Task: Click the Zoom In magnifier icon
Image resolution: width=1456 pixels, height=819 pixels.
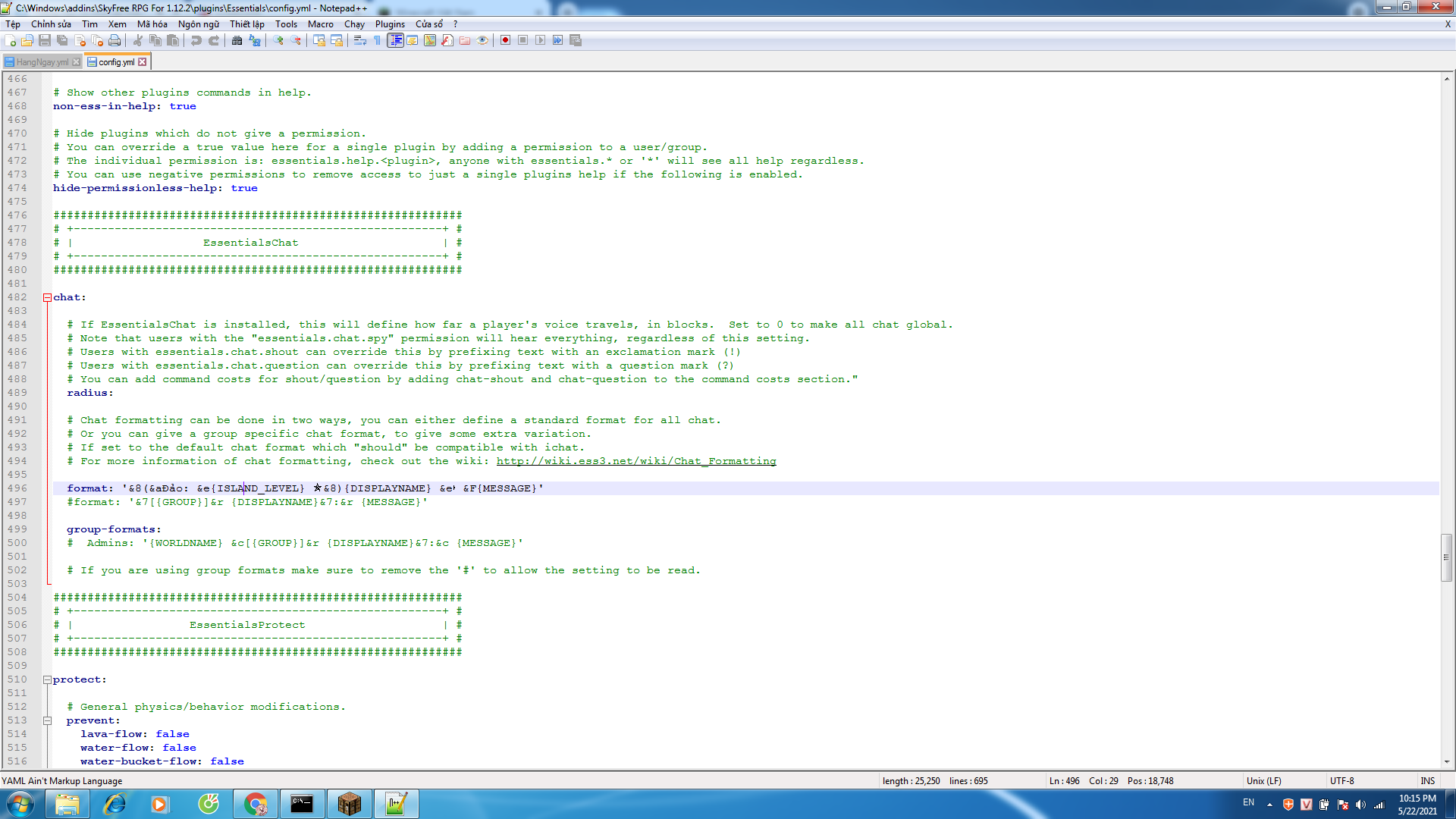Action: [278, 40]
